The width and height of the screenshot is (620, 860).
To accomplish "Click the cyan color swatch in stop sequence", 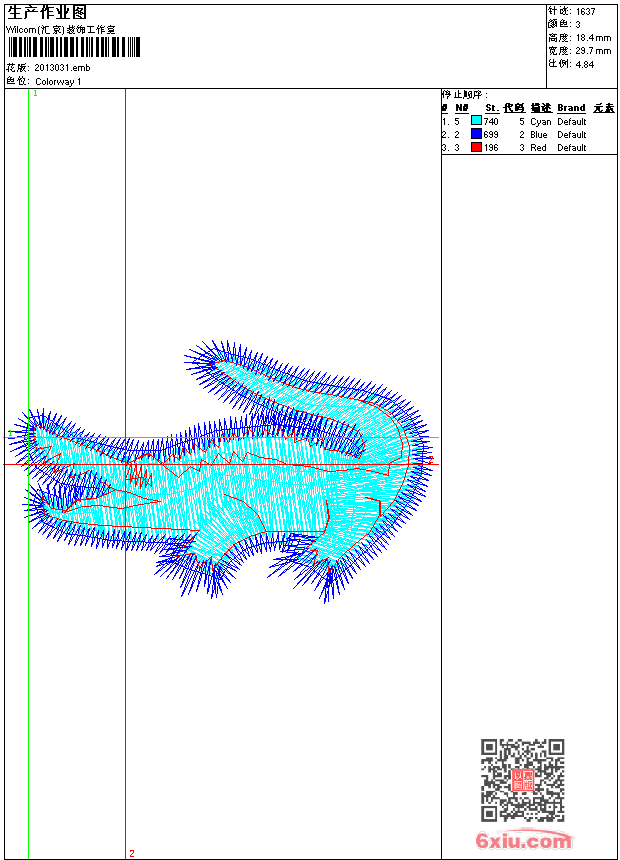I will tap(476, 121).
